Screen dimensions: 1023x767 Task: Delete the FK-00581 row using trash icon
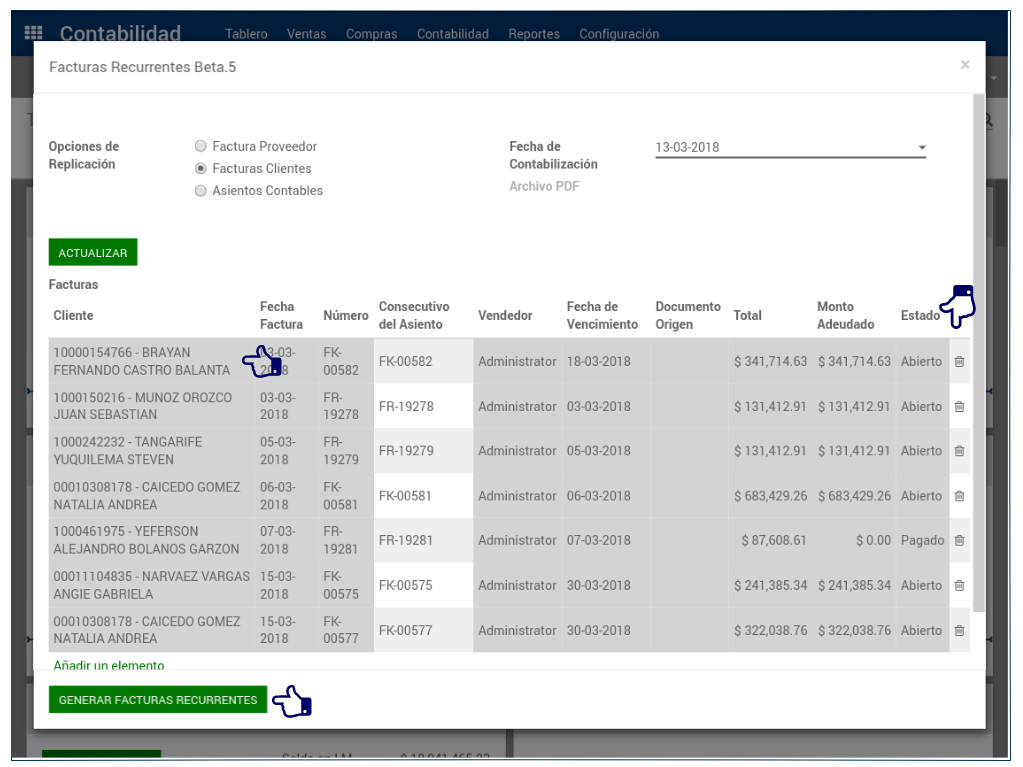click(x=959, y=496)
